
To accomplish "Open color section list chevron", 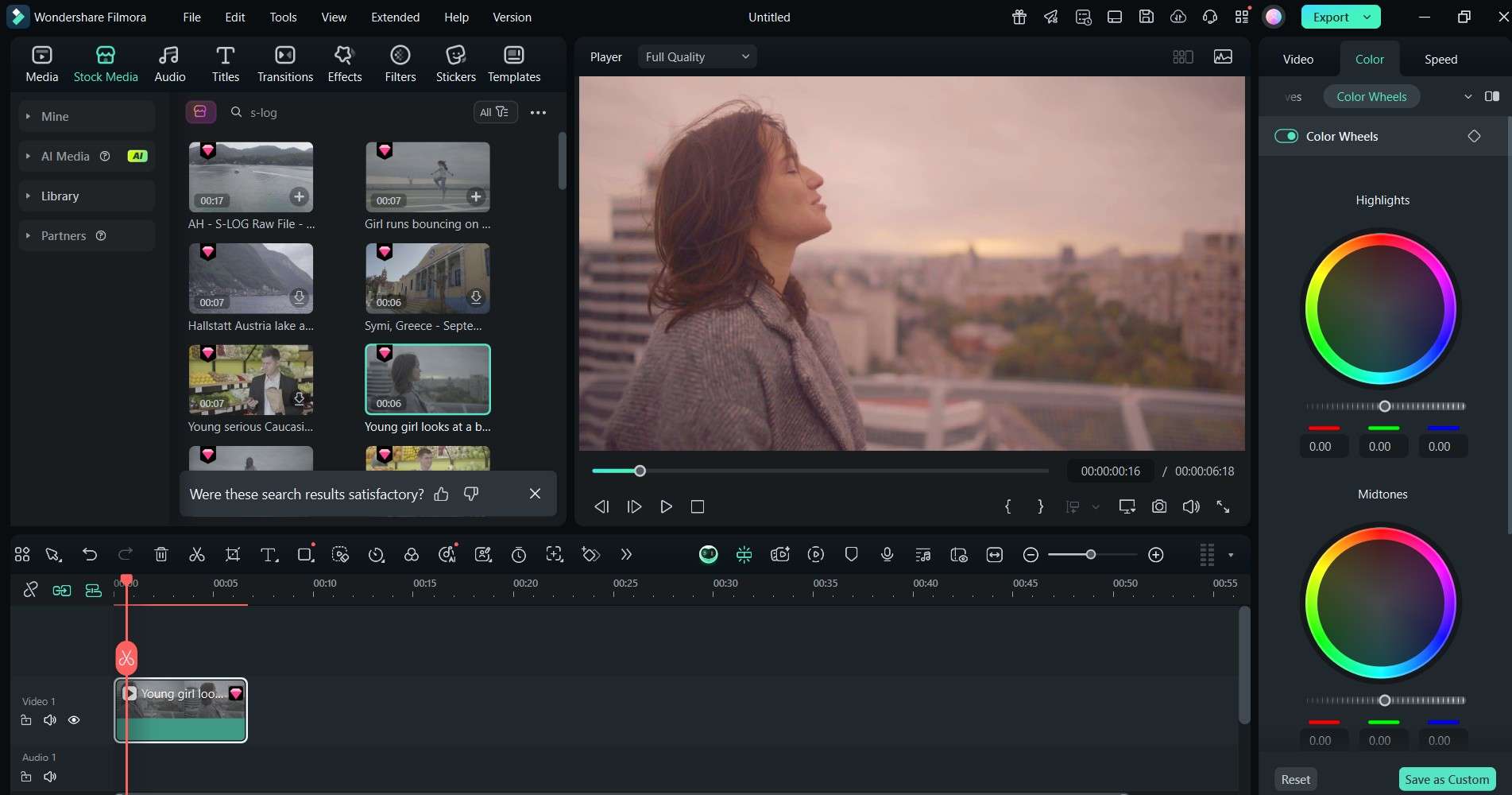I will pos(1467,96).
